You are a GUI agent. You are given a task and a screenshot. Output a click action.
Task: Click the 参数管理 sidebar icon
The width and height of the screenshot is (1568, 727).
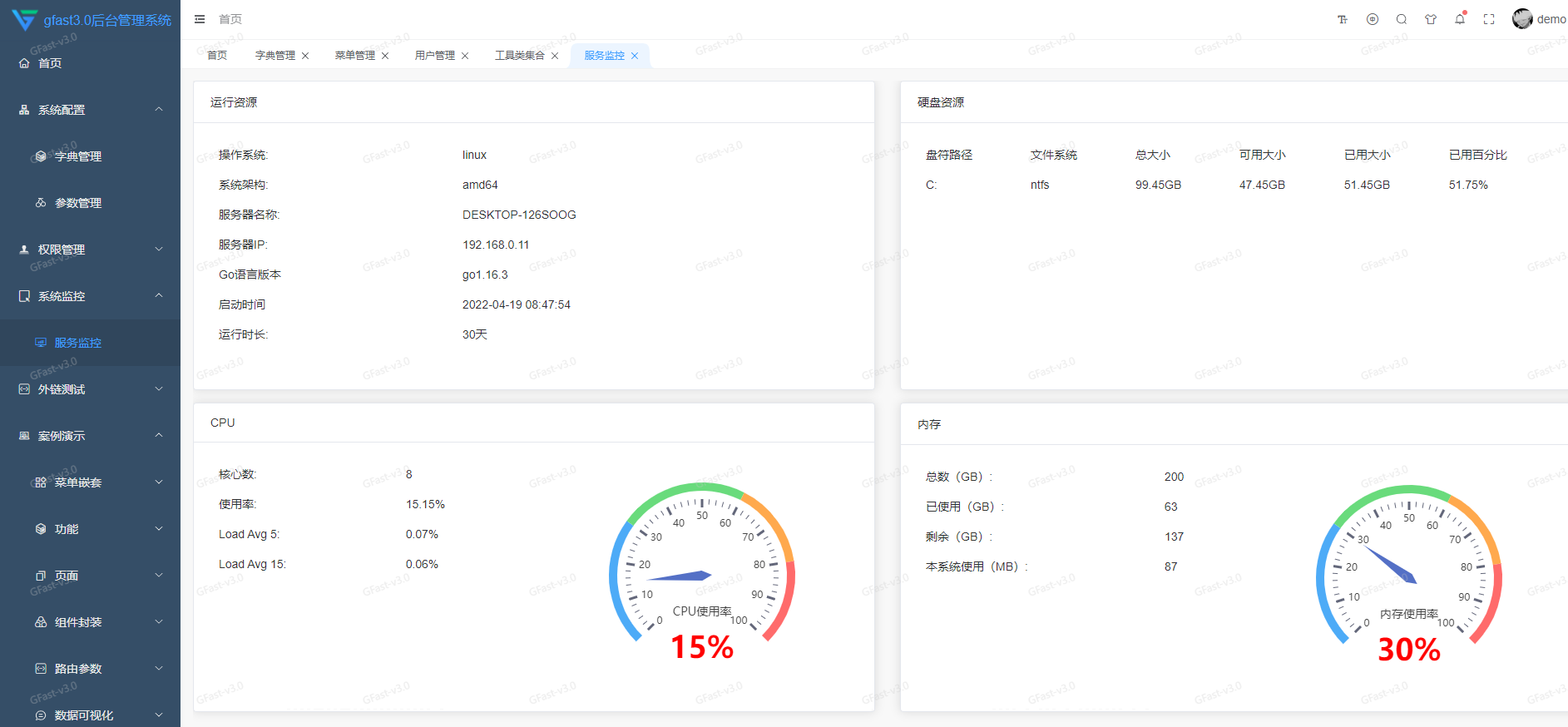pyautogui.click(x=41, y=203)
